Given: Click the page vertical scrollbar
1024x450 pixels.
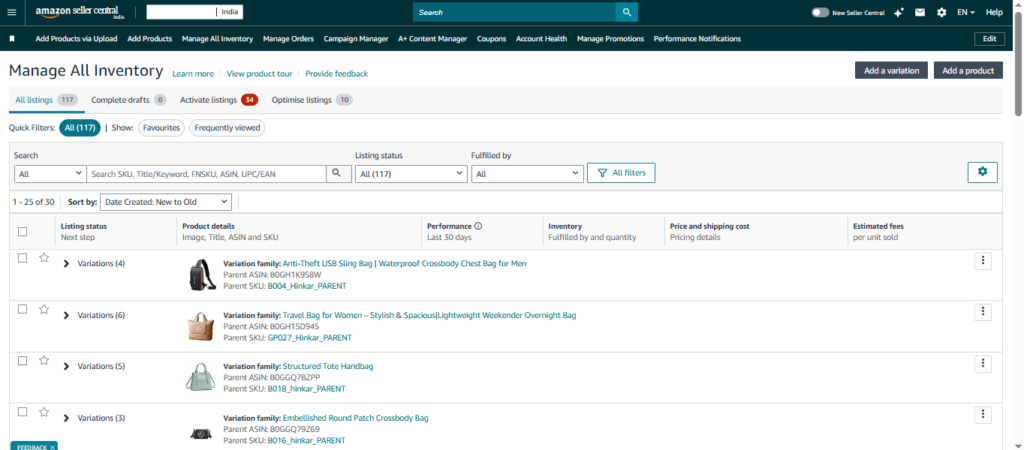Looking at the screenshot, I should 1018,65.
